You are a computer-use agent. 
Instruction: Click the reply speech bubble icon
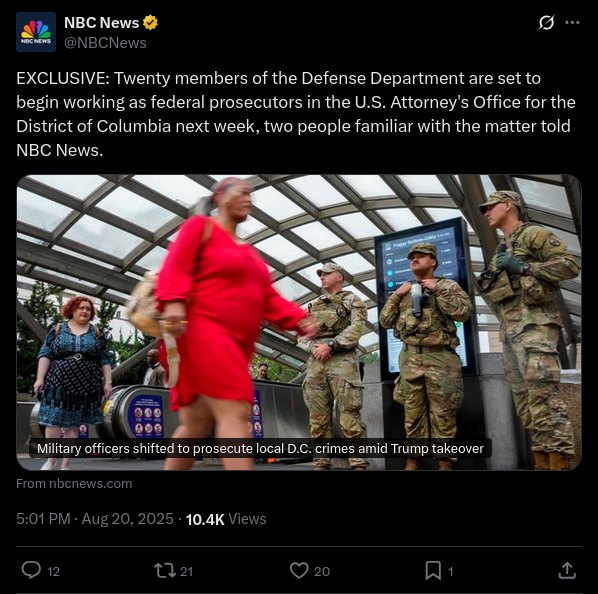pyautogui.click(x=31, y=570)
